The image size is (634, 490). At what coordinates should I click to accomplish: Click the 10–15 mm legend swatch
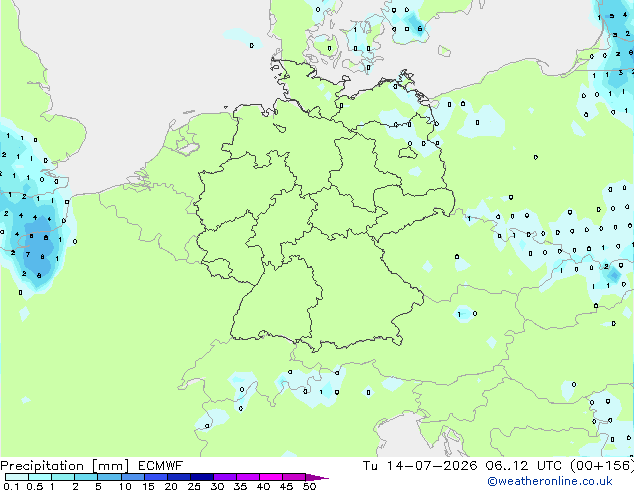point(132,477)
